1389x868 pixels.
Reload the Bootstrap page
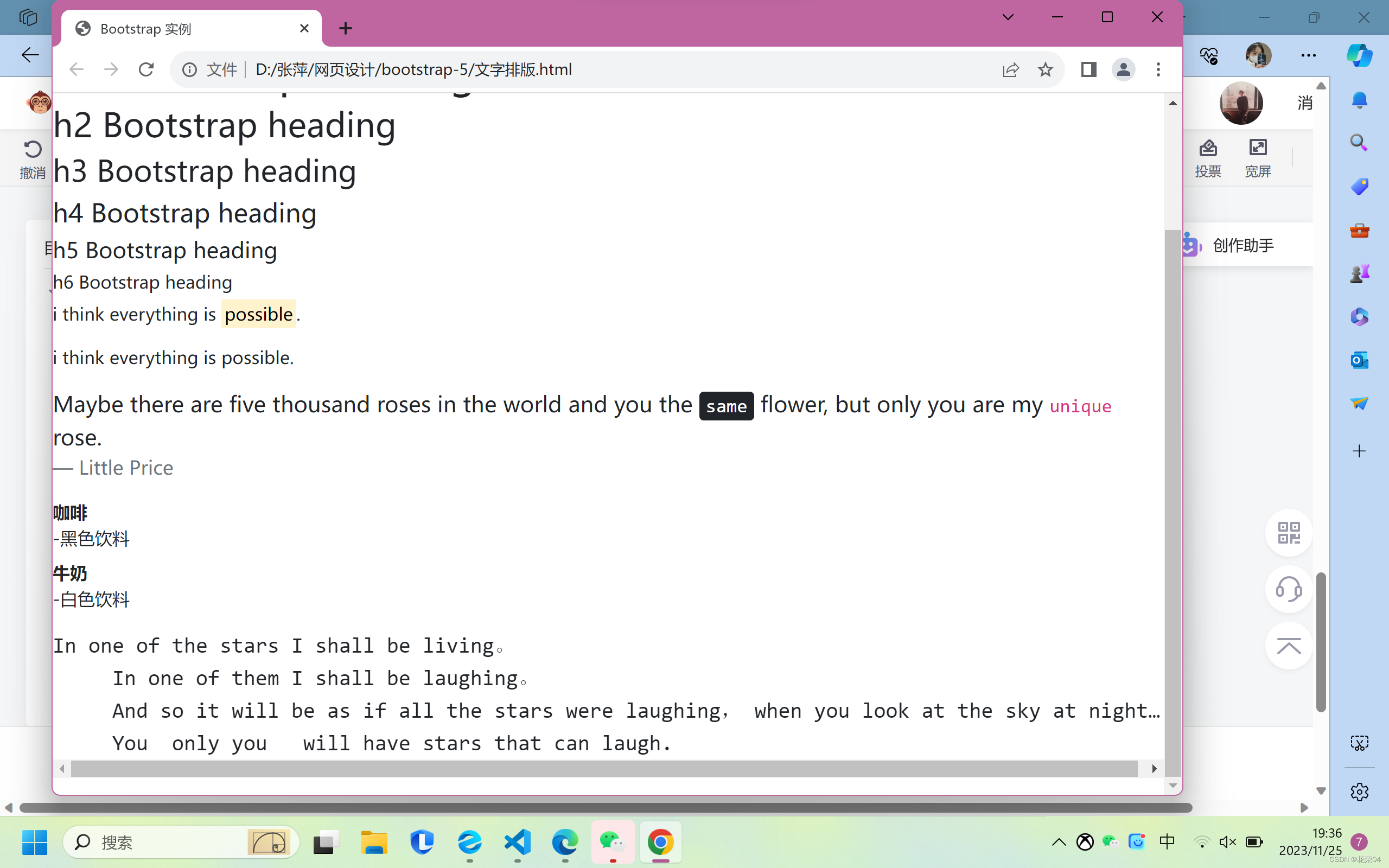click(146, 69)
